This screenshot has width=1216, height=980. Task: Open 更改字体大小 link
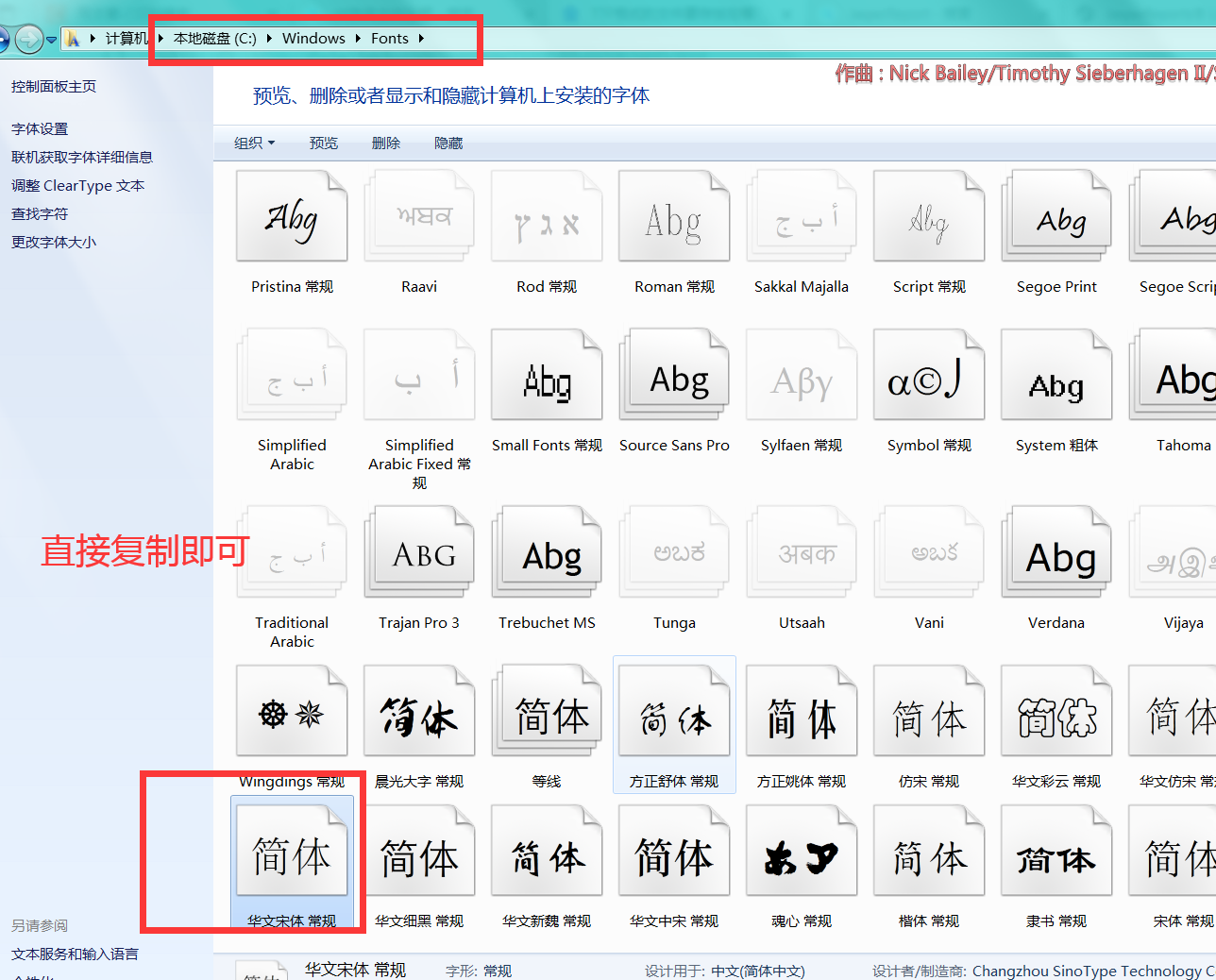point(54,242)
